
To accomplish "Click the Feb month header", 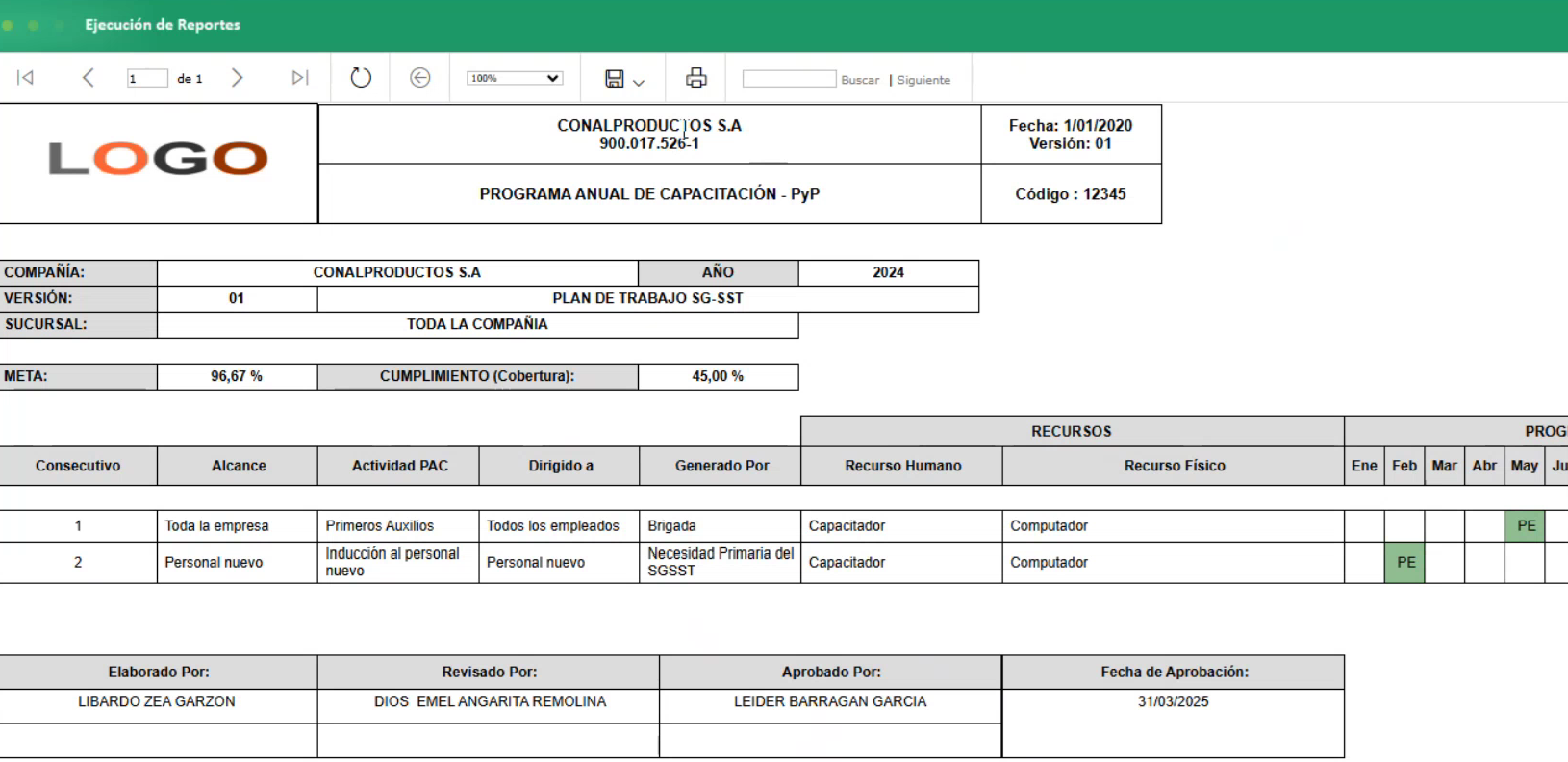I will point(1404,466).
